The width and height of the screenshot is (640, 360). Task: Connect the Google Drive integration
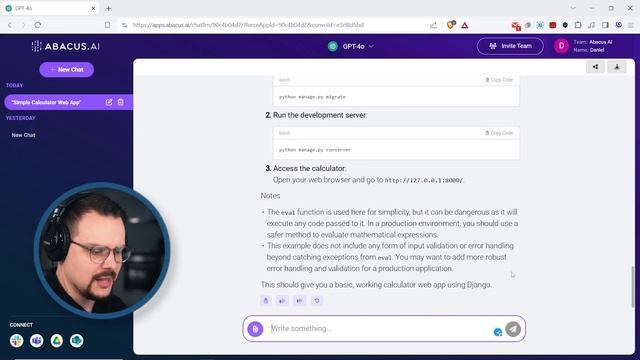click(x=57, y=340)
